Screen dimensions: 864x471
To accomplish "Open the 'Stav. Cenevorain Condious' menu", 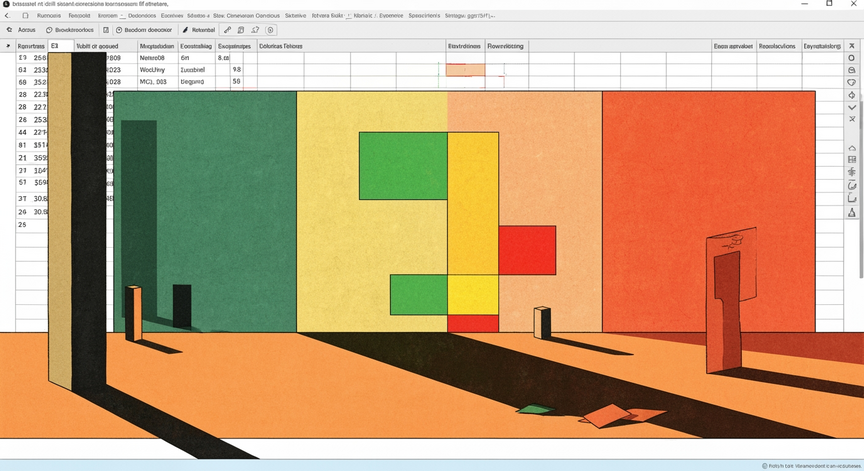I will (246, 16).
